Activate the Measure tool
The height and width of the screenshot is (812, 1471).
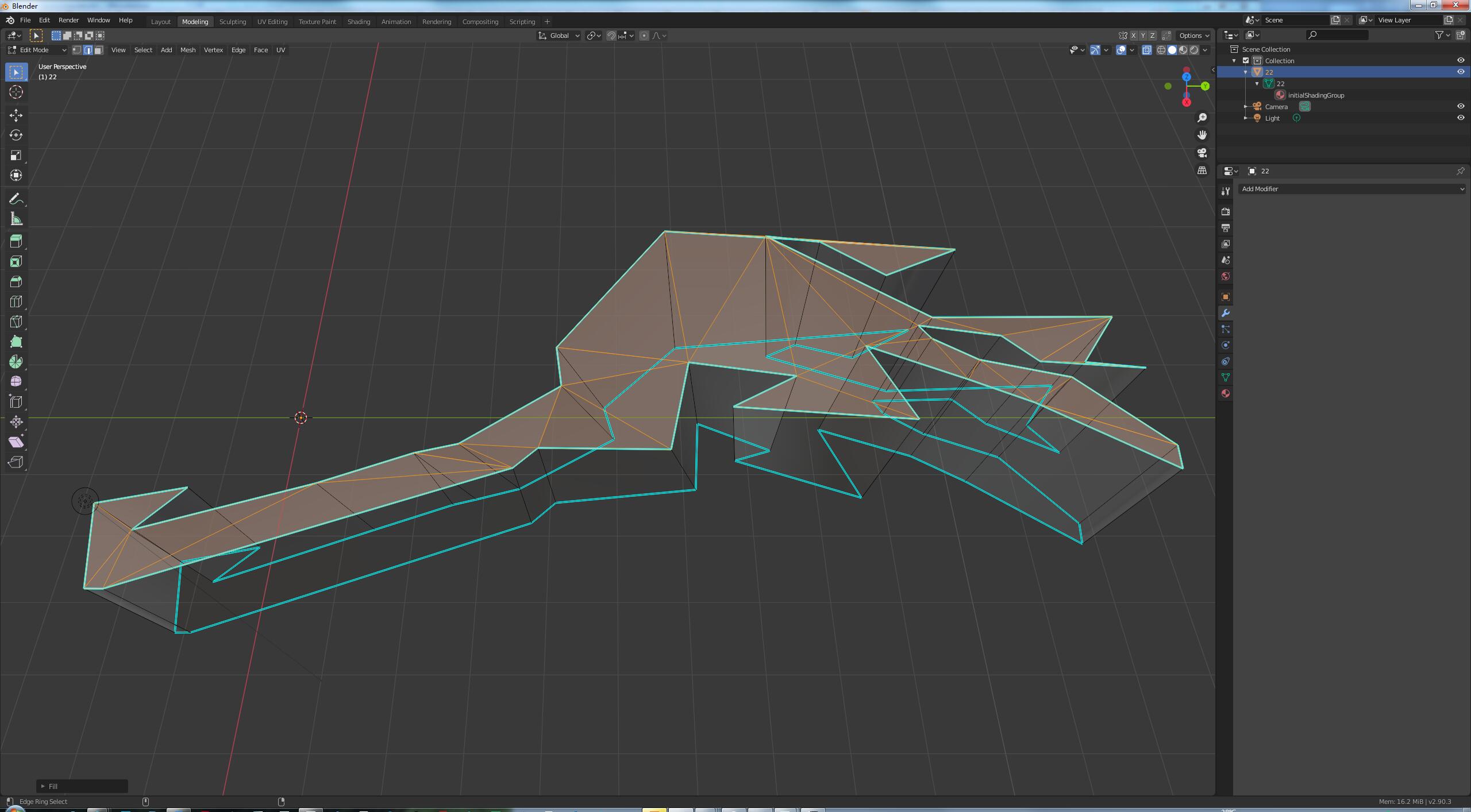(16, 219)
